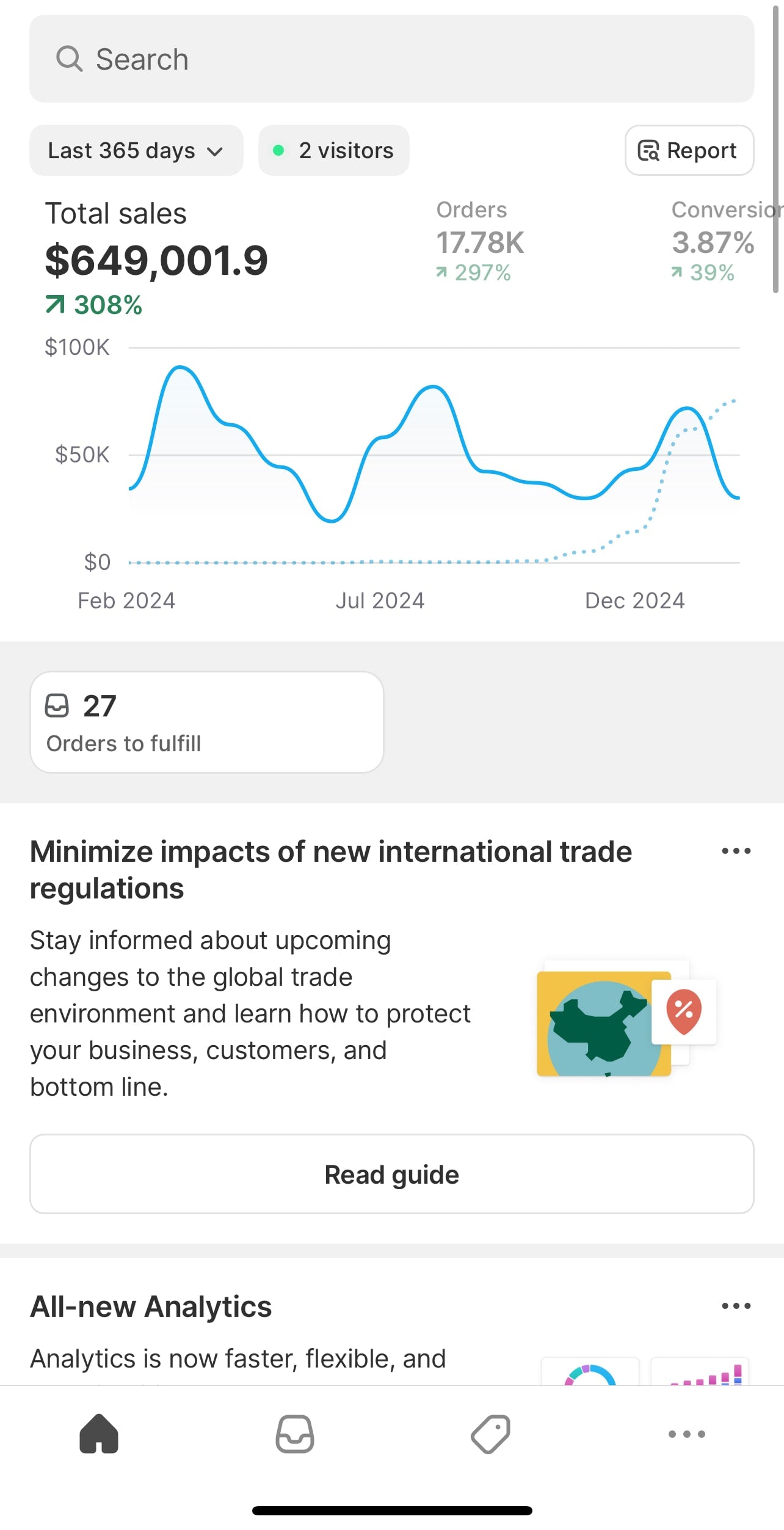Image resolution: width=784 pixels, height=1530 pixels.
Task: Select the Total sales metric
Action: pyautogui.click(x=156, y=258)
